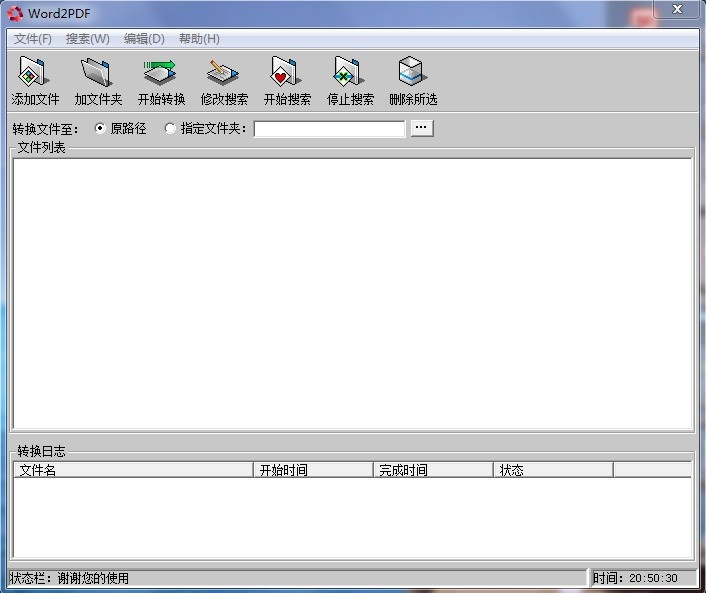Click the Word2PDF app icon in title bar
Screen dimensions: 706x593
click(x=16, y=13)
